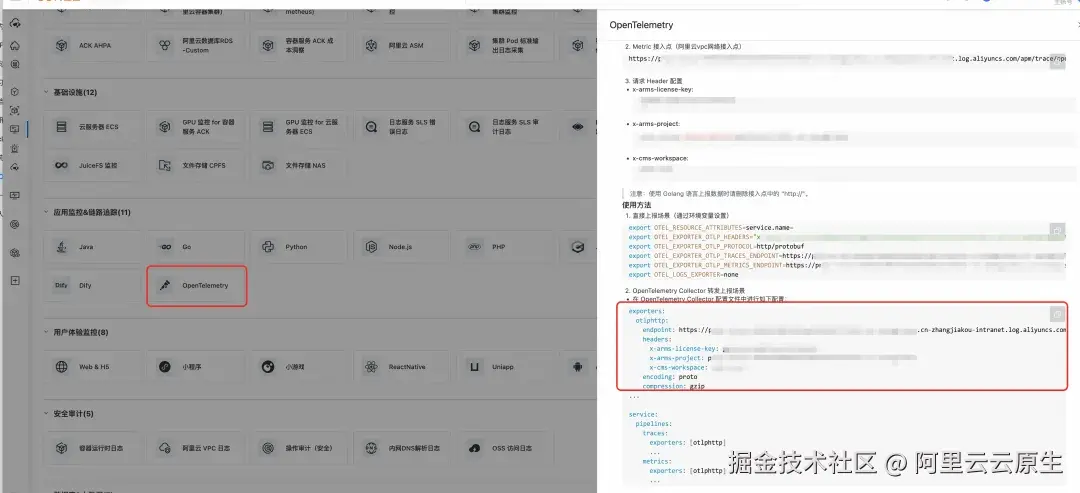The image size is (1080, 493).
Task: Collapse the 安全审计(5) section
Action: pyautogui.click(x=47, y=414)
